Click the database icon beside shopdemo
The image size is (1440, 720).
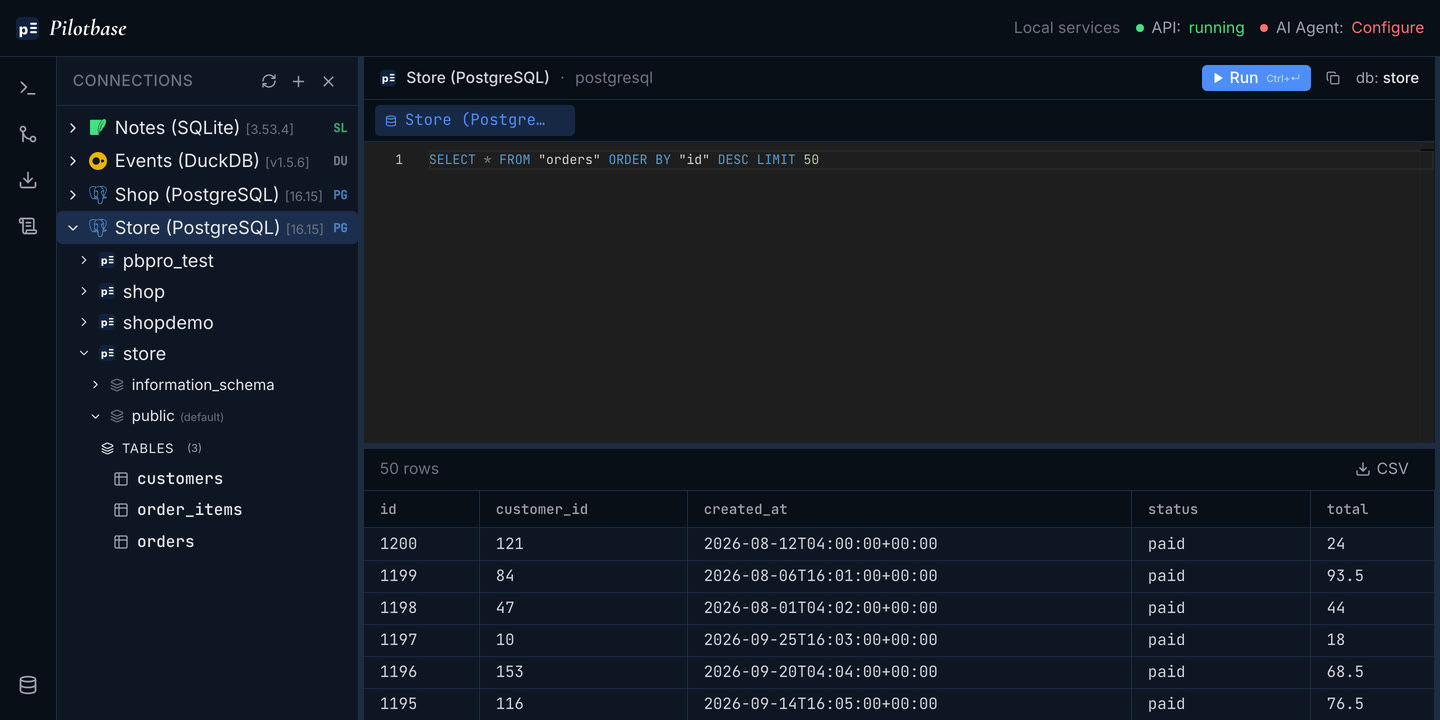point(107,323)
